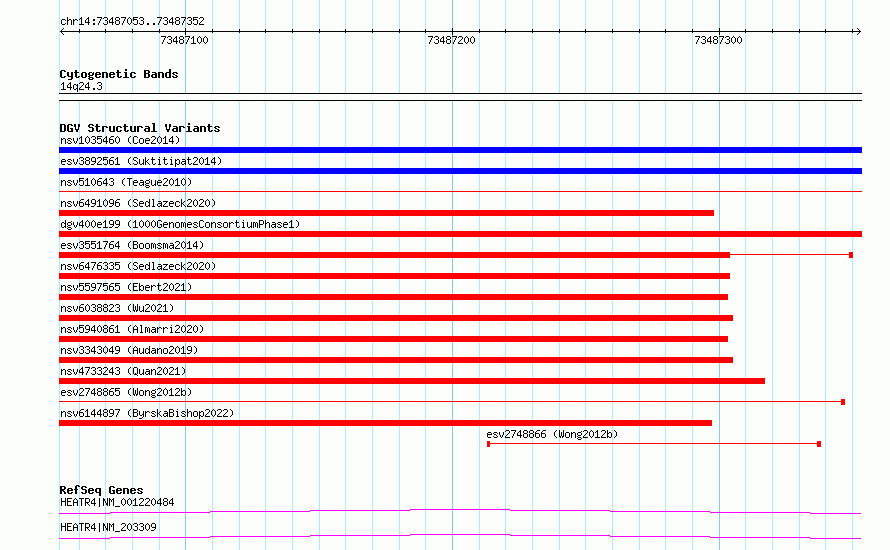Click nsv510643 (Teague2010) label

click(x=126, y=182)
